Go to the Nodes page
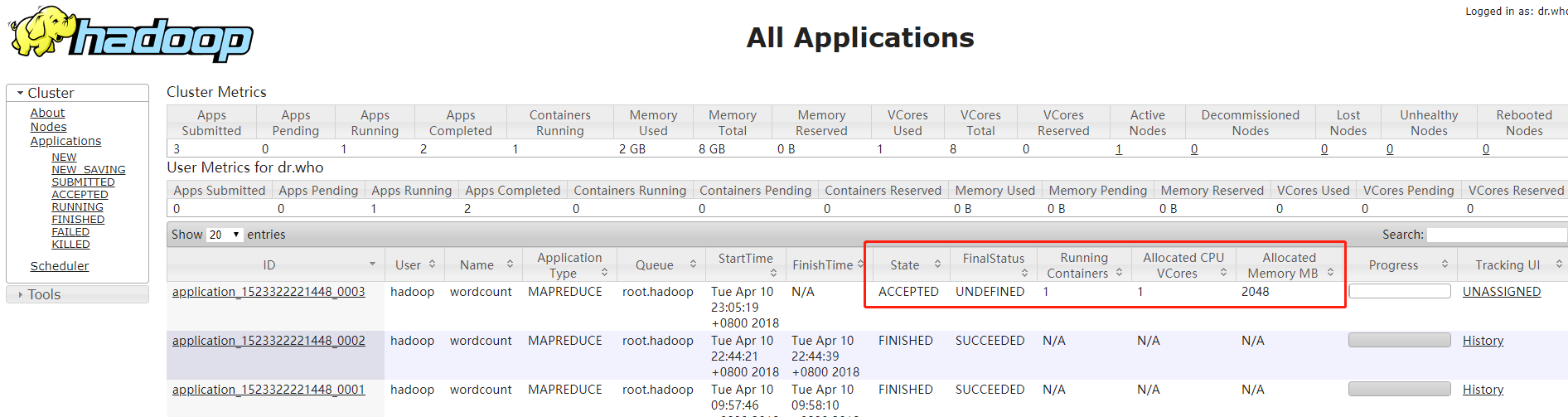 click(x=48, y=127)
